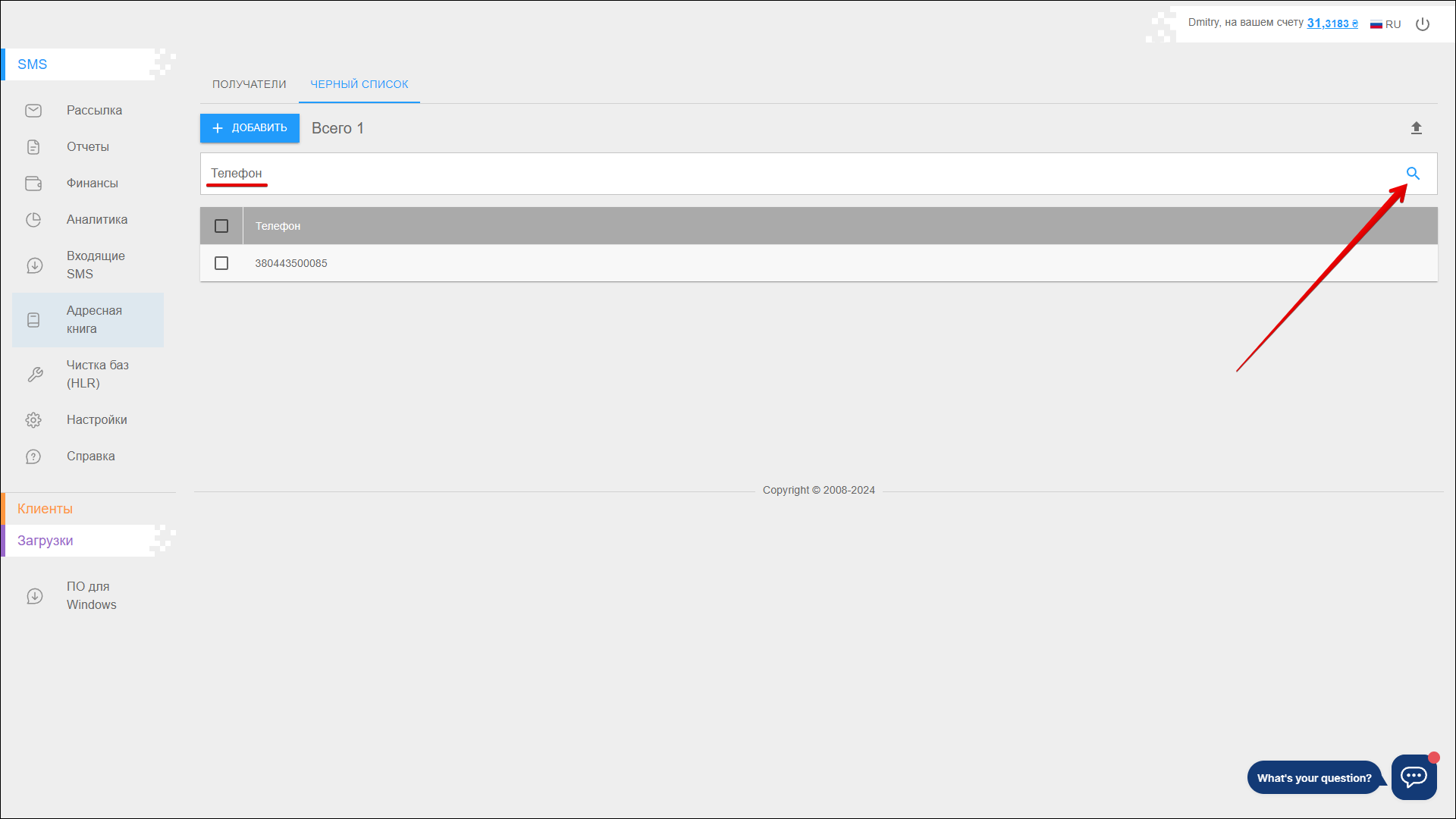This screenshot has width=1456, height=819.
Task: Expand the Клиенты section
Action: [45, 509]
